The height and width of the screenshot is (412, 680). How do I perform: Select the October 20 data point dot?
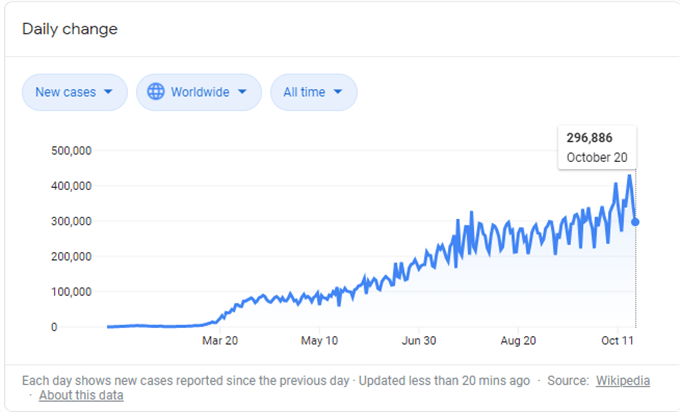(635, 222)
